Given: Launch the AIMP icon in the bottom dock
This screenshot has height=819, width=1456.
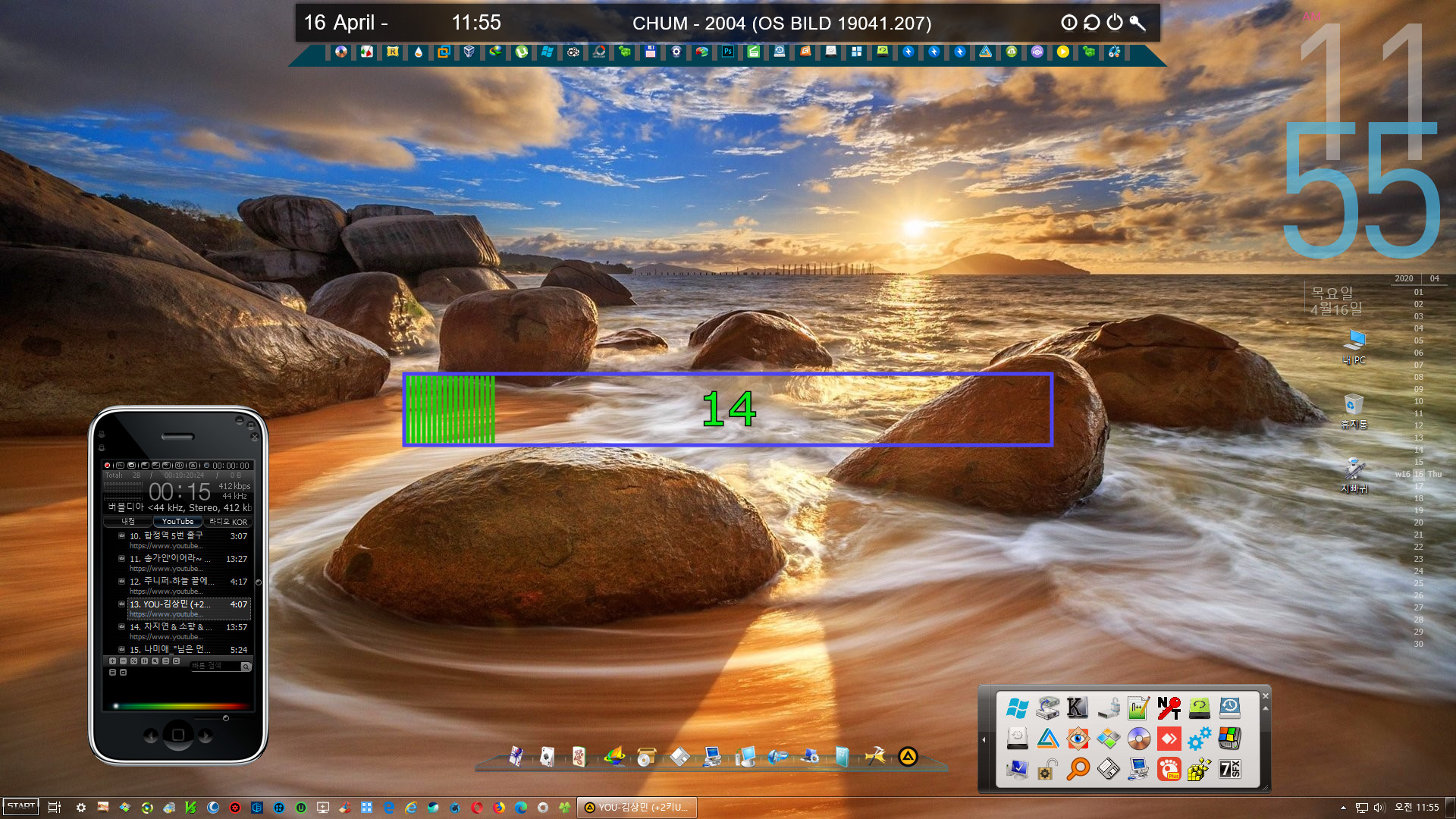Looking at the screenshot, I should (x=908, y=756).
